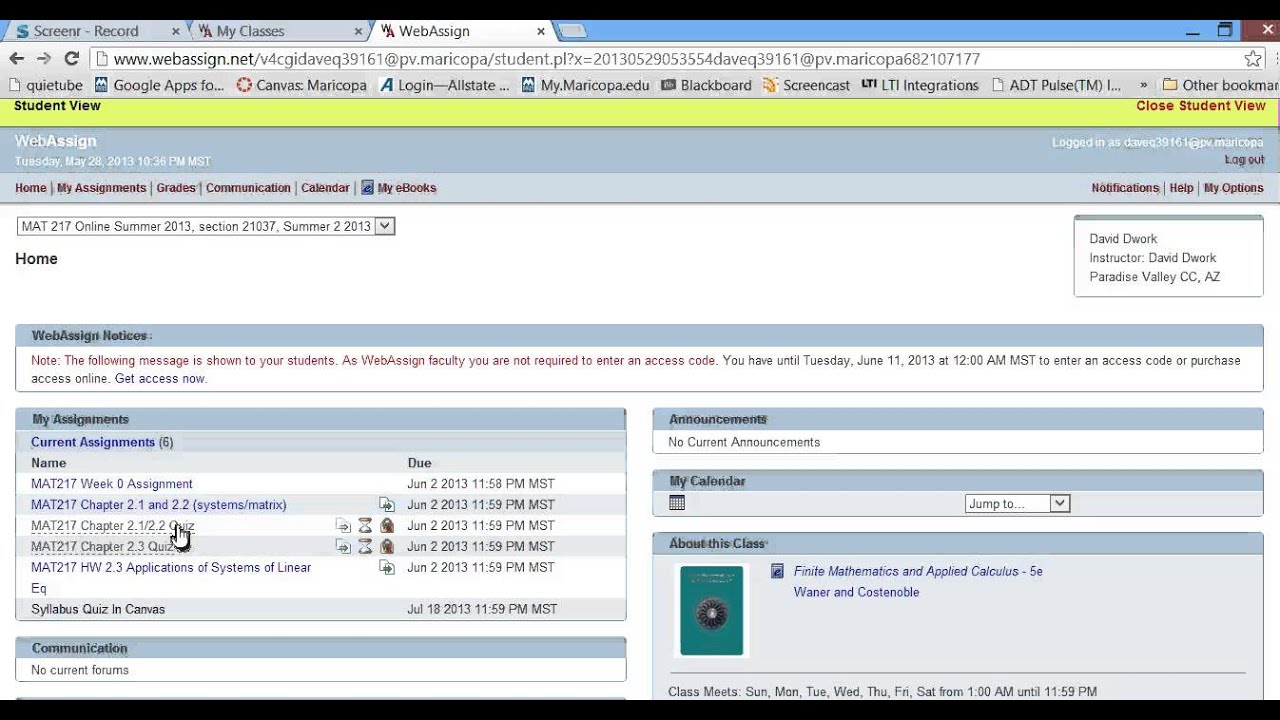Click the eBook icon beside Finite Mathematics title
The width and height of the screenshot is (1280, 720).
click(x=777, y=572)
